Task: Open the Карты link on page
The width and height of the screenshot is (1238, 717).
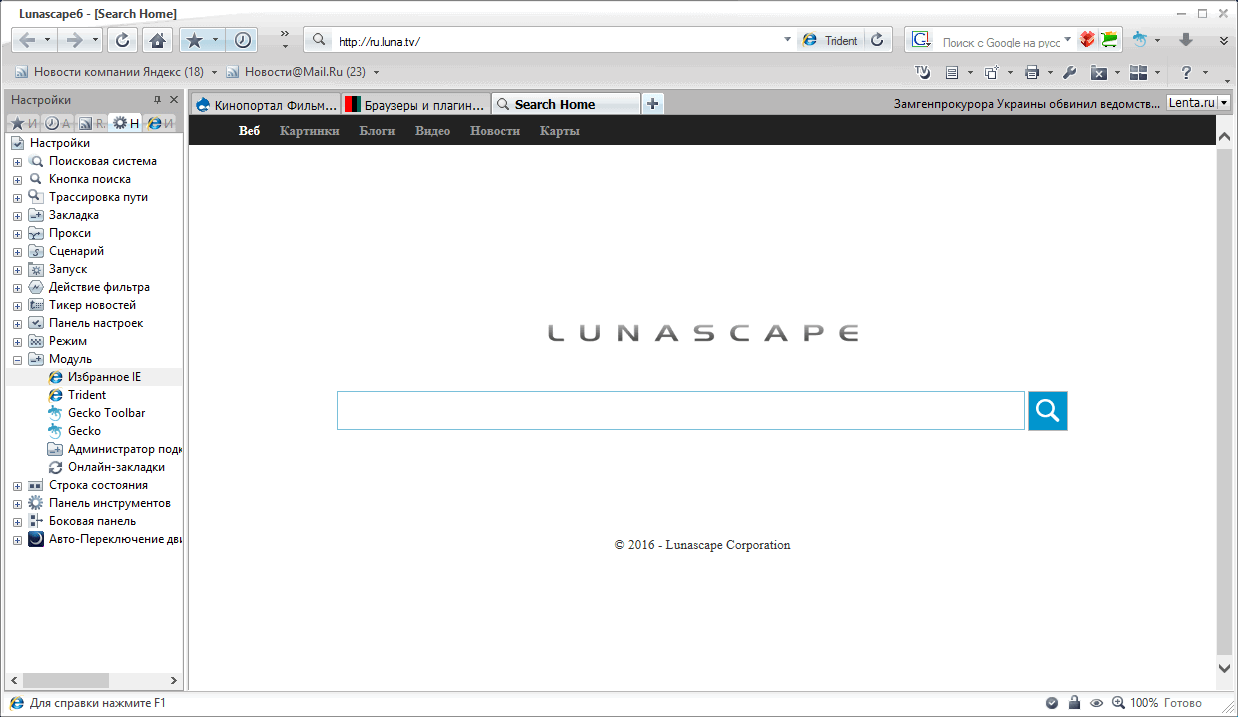Action: (560, 131)
